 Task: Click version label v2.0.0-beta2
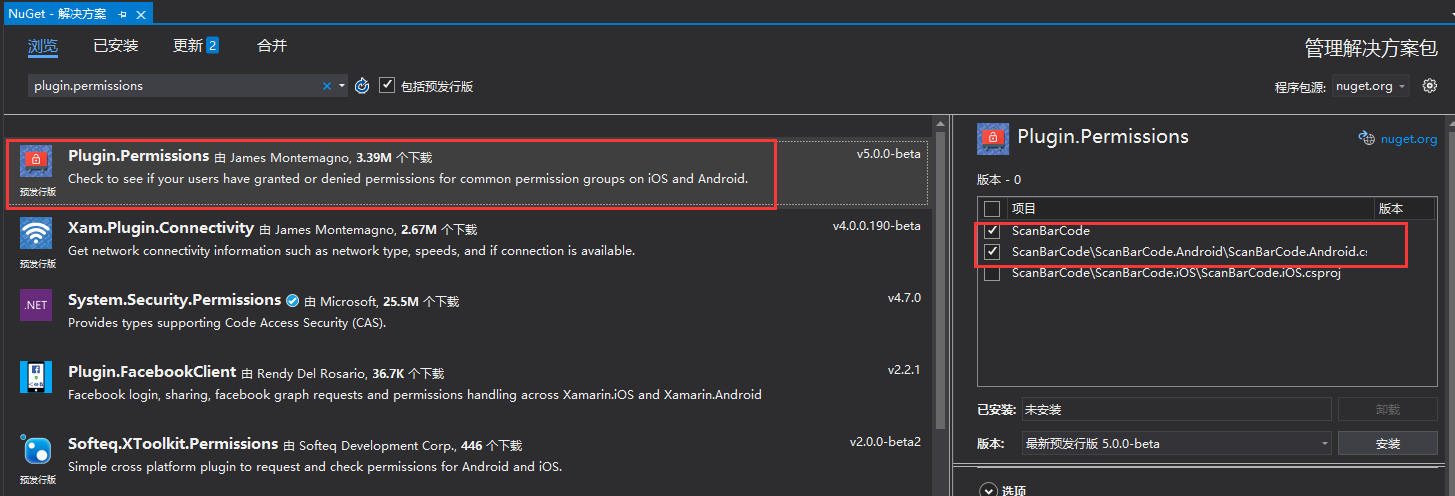tap(885, 442)
